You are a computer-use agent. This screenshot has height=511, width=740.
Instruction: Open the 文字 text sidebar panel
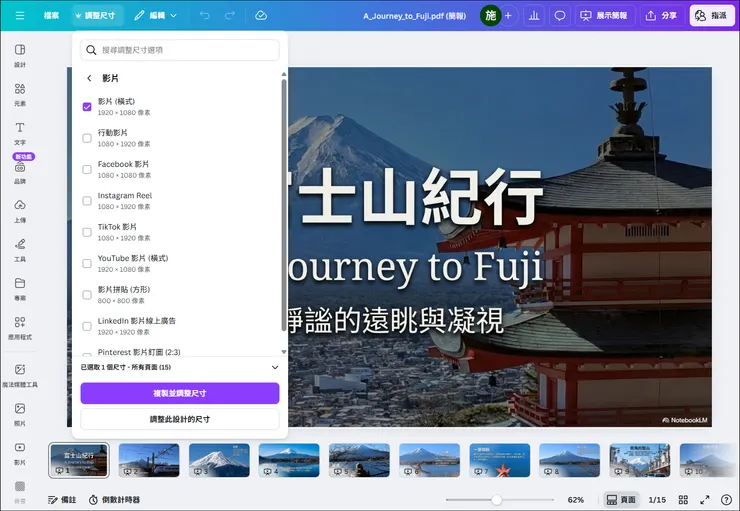pos(20,133)
